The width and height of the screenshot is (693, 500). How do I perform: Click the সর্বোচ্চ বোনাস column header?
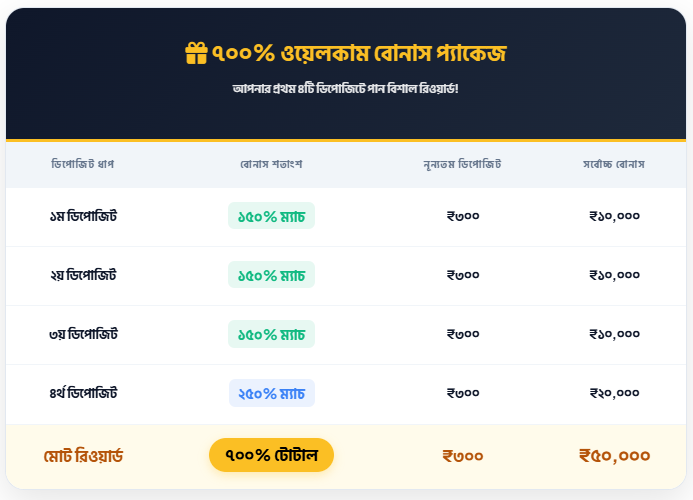614,163
